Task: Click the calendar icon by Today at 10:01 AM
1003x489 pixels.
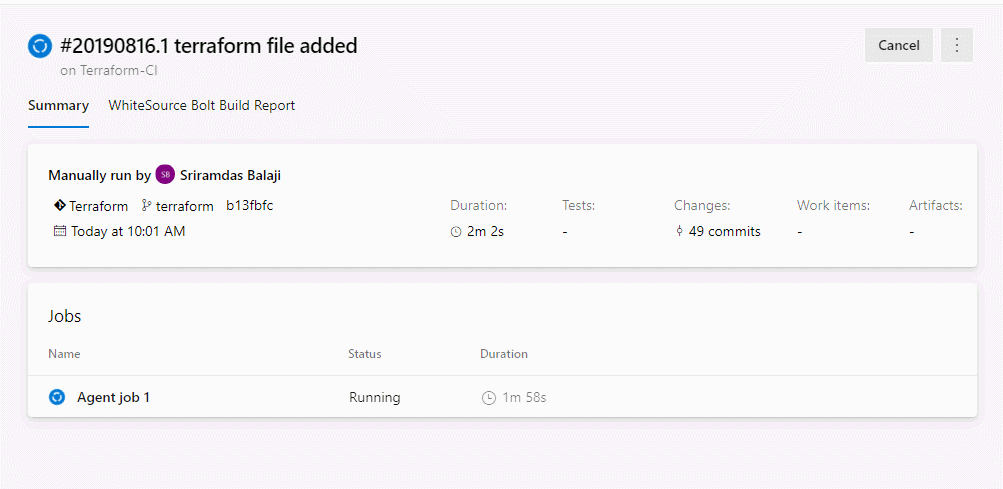Action: pyautogui.click(x=59, y=231)
